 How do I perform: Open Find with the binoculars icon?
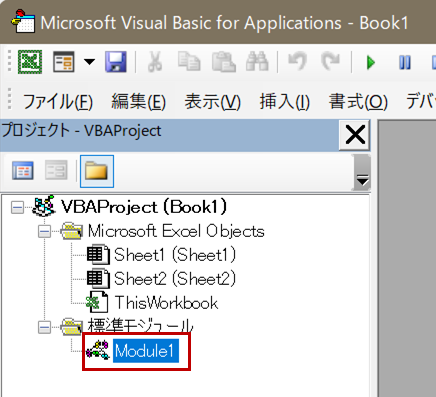pos(257,62)
